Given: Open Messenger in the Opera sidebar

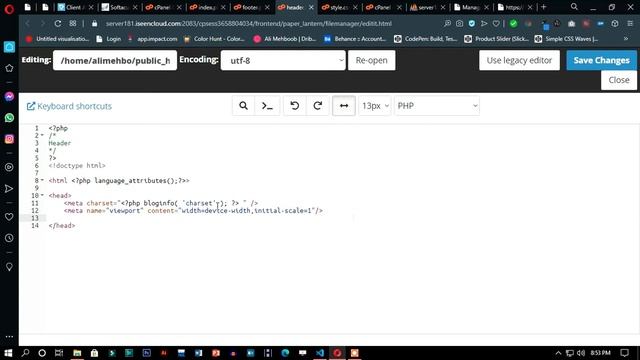Looking at the screenshot, I should 9,96.
